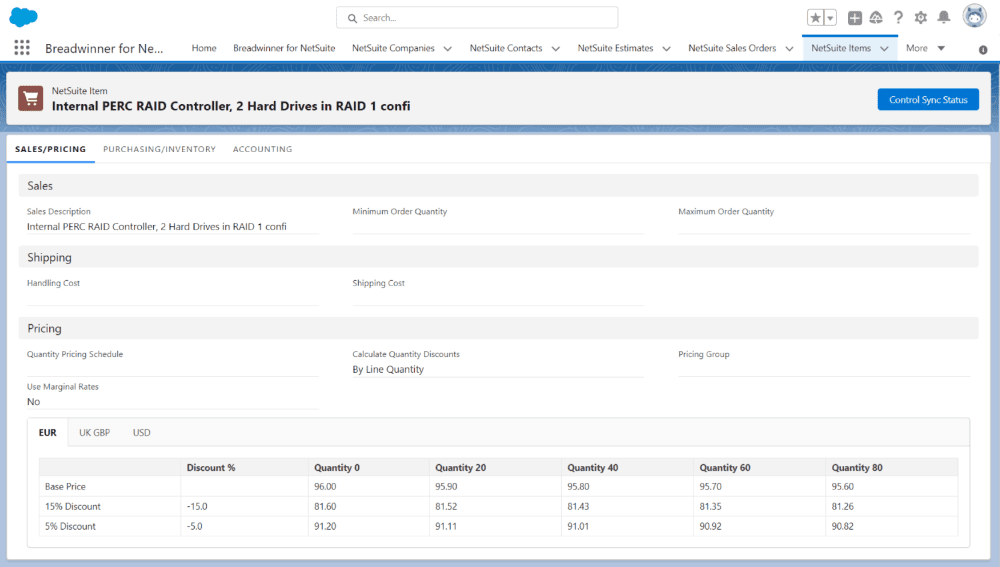Open the Trailhead guidance icon

[876, 18]
